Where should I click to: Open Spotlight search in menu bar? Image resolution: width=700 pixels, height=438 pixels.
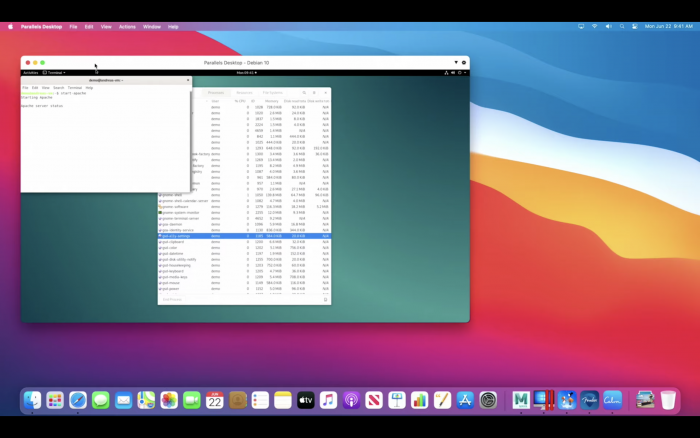[622, 26]
